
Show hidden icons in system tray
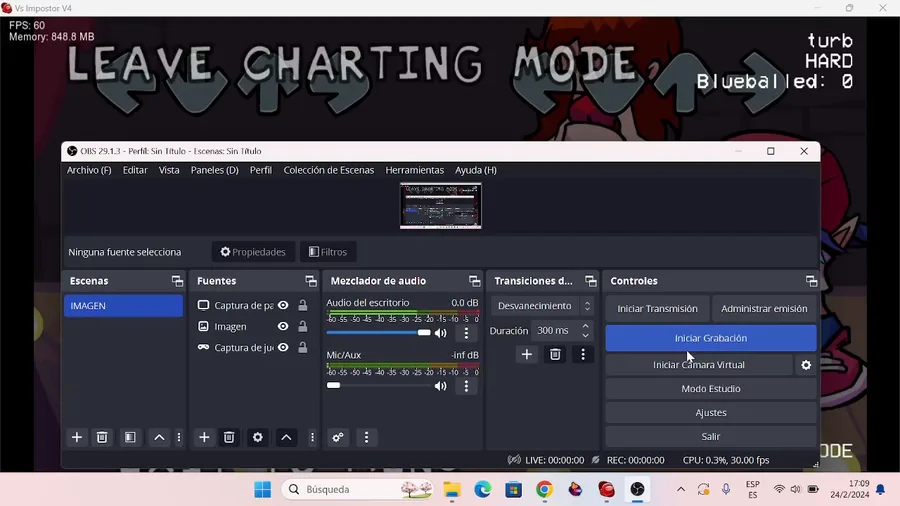tap(681, 489)
